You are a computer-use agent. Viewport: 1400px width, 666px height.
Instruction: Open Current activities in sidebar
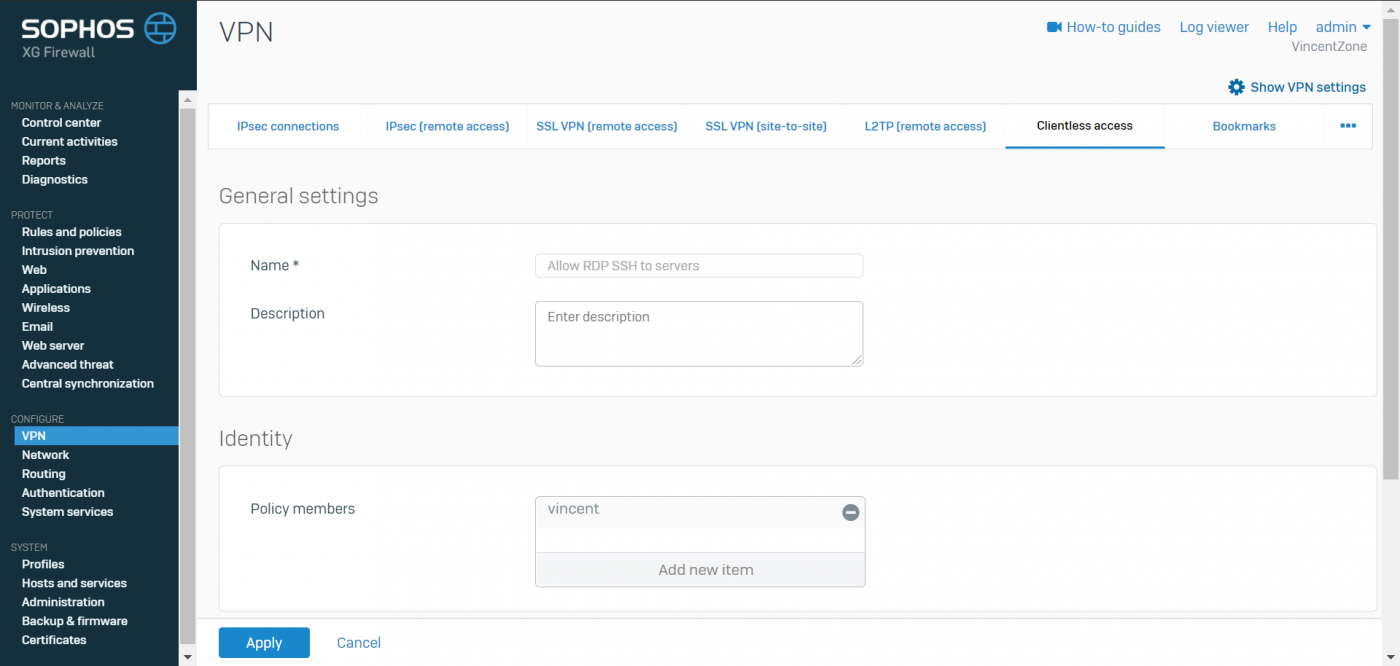pos(70,142)
